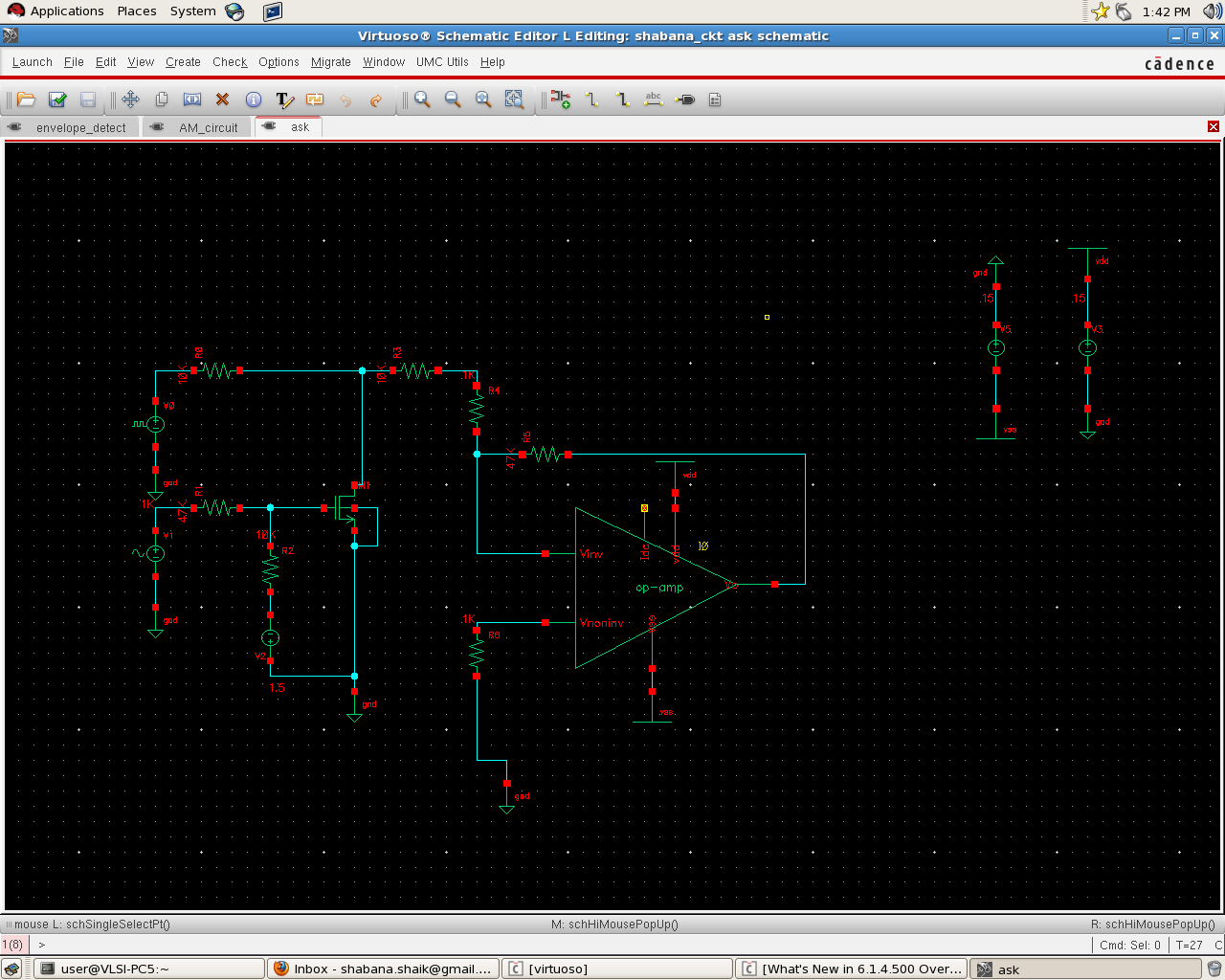Select the Create Wire Name (abc) icon
This screenshot has height=980, width=1225.
click(x=654, y=100)
